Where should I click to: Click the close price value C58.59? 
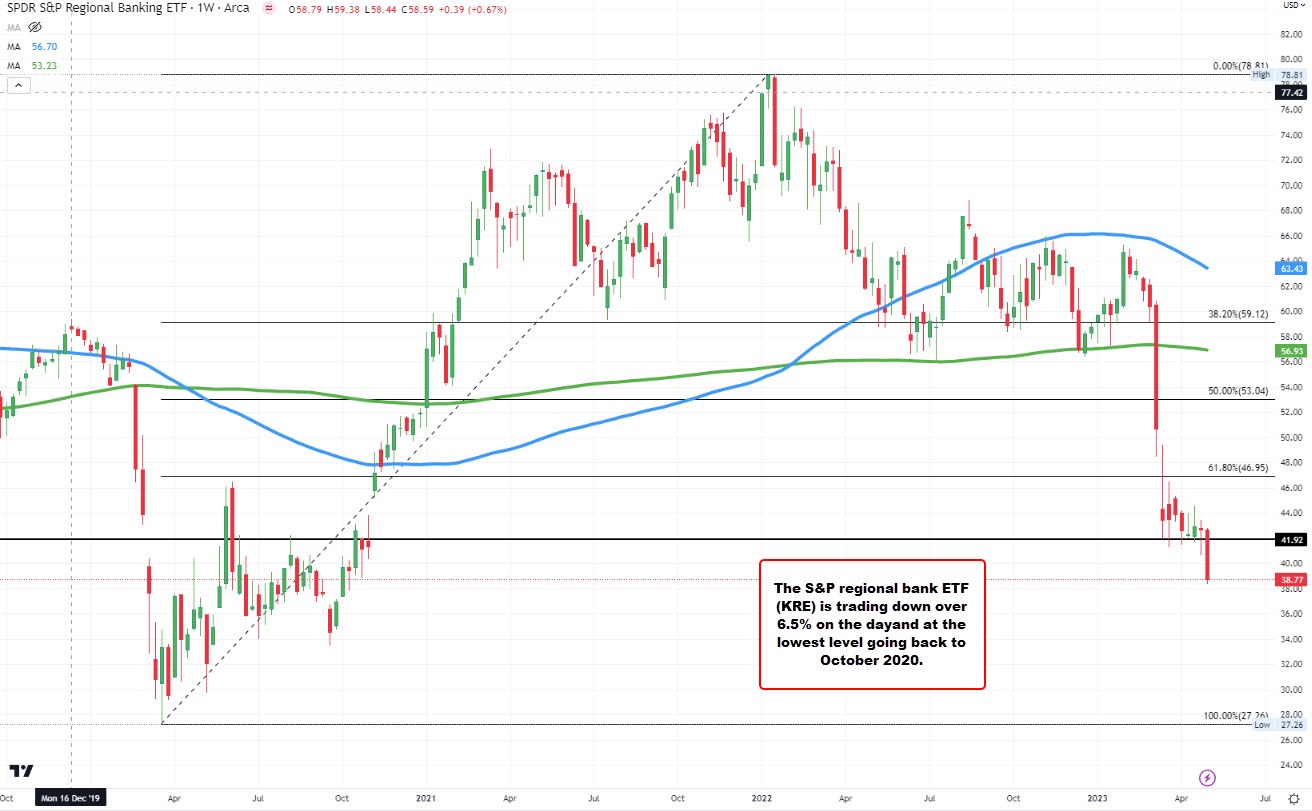[x=418, y=9]
